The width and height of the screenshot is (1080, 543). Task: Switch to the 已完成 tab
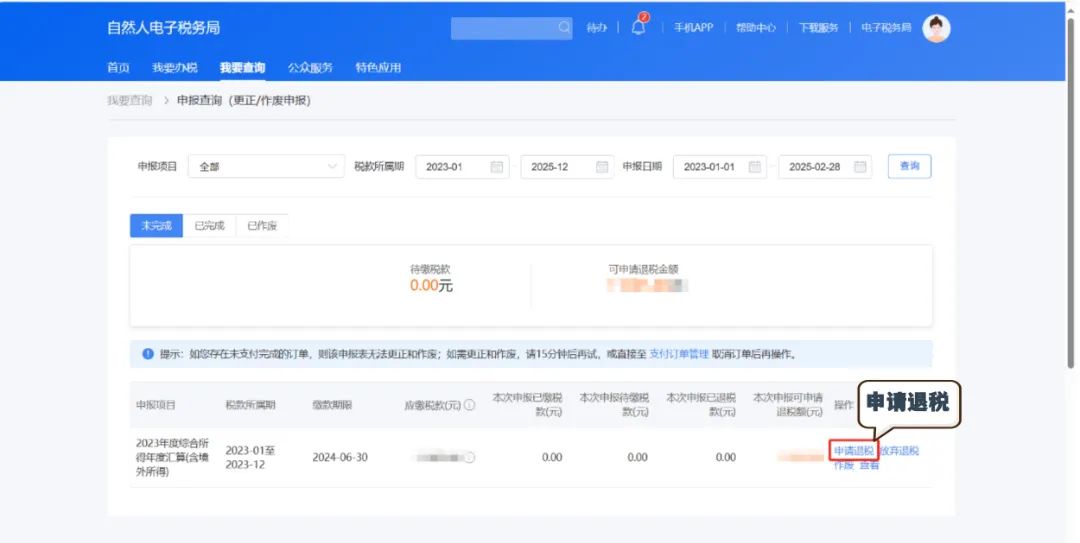pos(209,226)
